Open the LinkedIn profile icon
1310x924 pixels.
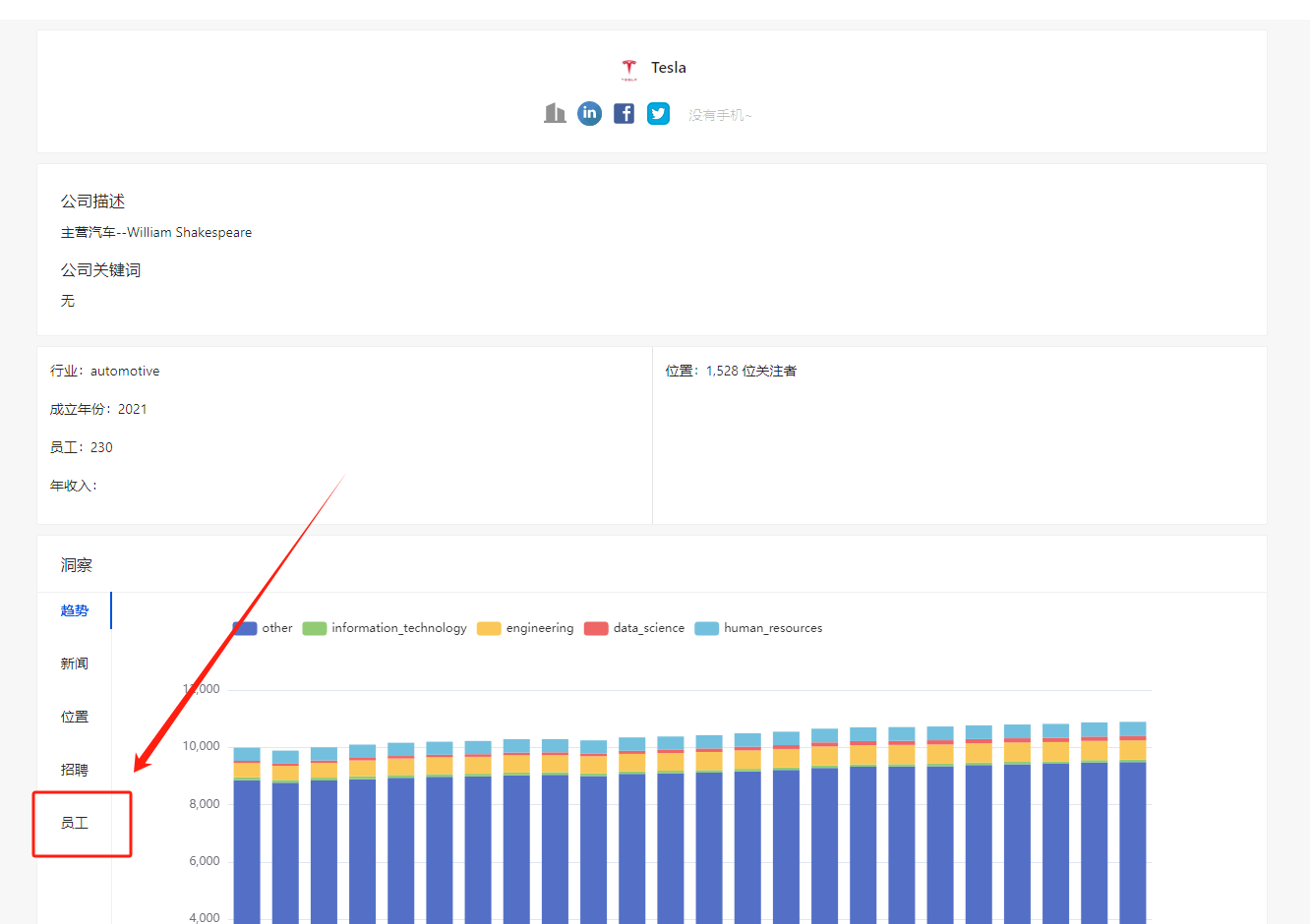(x=589, y=114)
